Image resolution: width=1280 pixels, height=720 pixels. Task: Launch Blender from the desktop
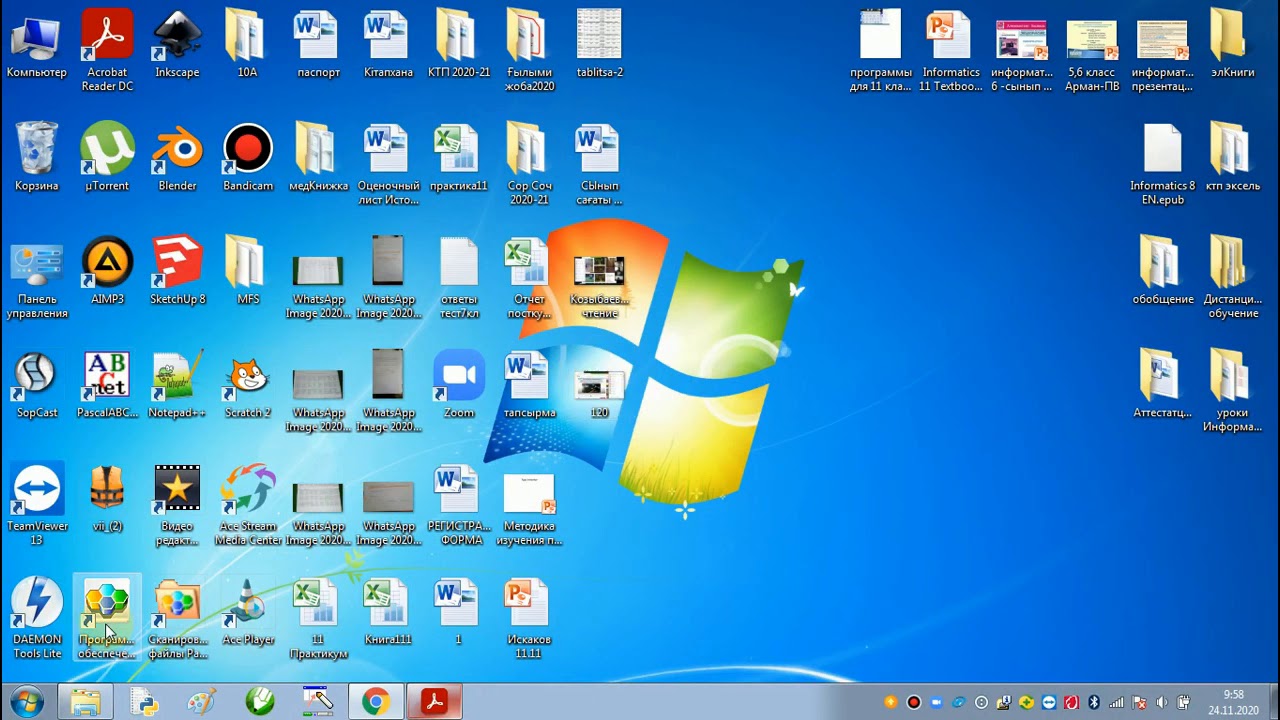click(x=177, y=157)
